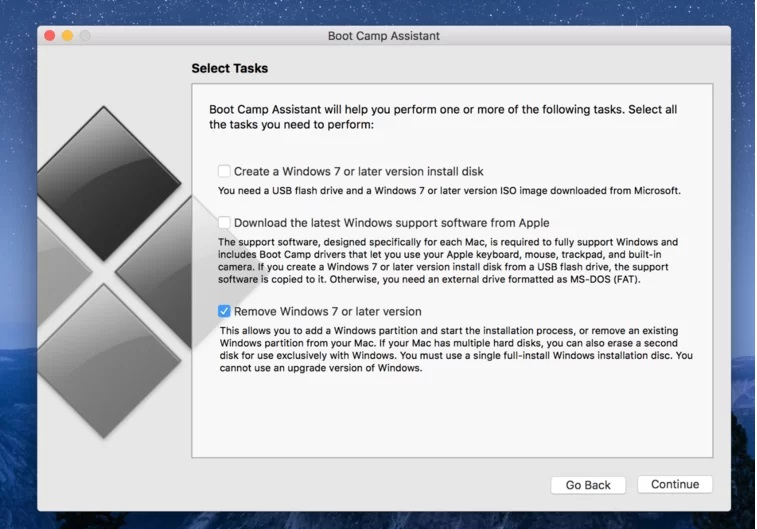Screen dimensions: 757x529
Task: Close the Boot Camp Assistant window
Action: click(50, 36)
